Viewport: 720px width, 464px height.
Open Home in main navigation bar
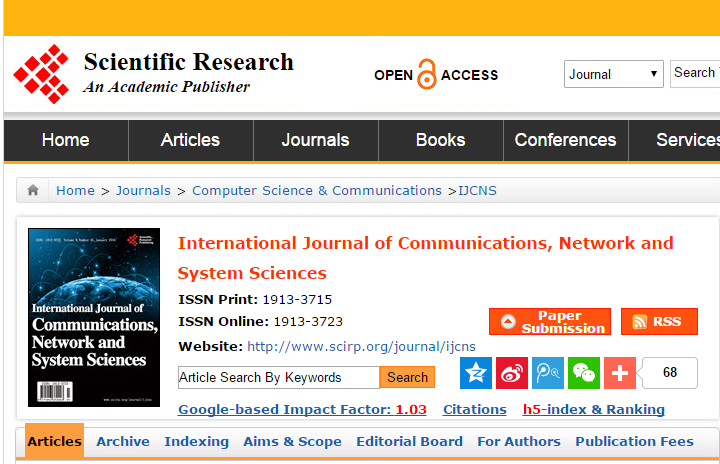pyautogui.click(x=66, y=140)
